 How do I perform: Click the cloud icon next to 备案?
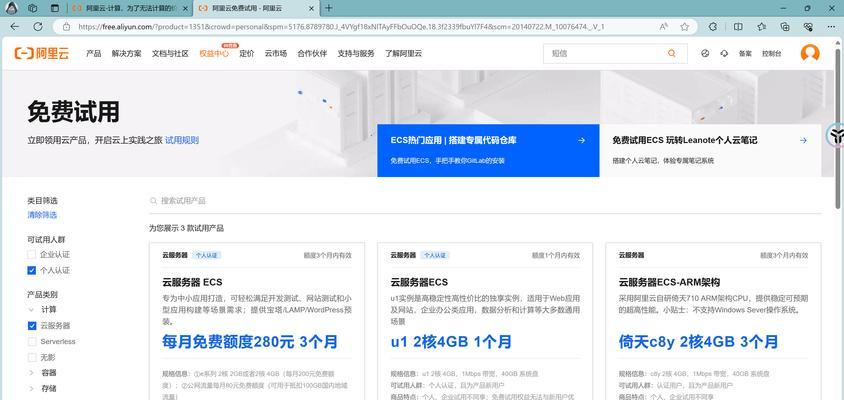(x=724, y=53)
